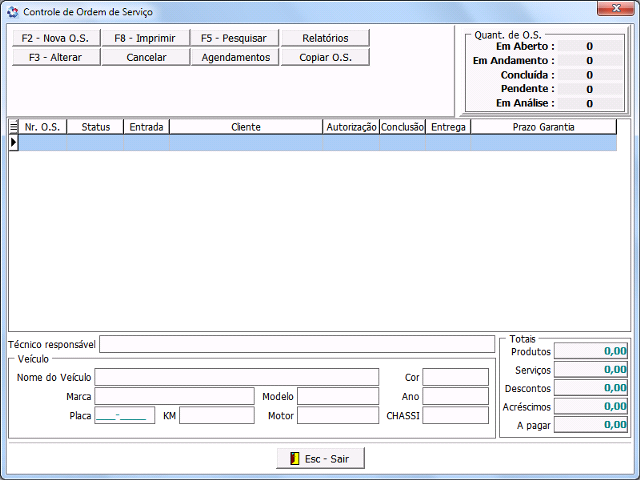This screenshot has width=640, height=480.
Task: Click the Placa masked input field
Action: [124, 416]
